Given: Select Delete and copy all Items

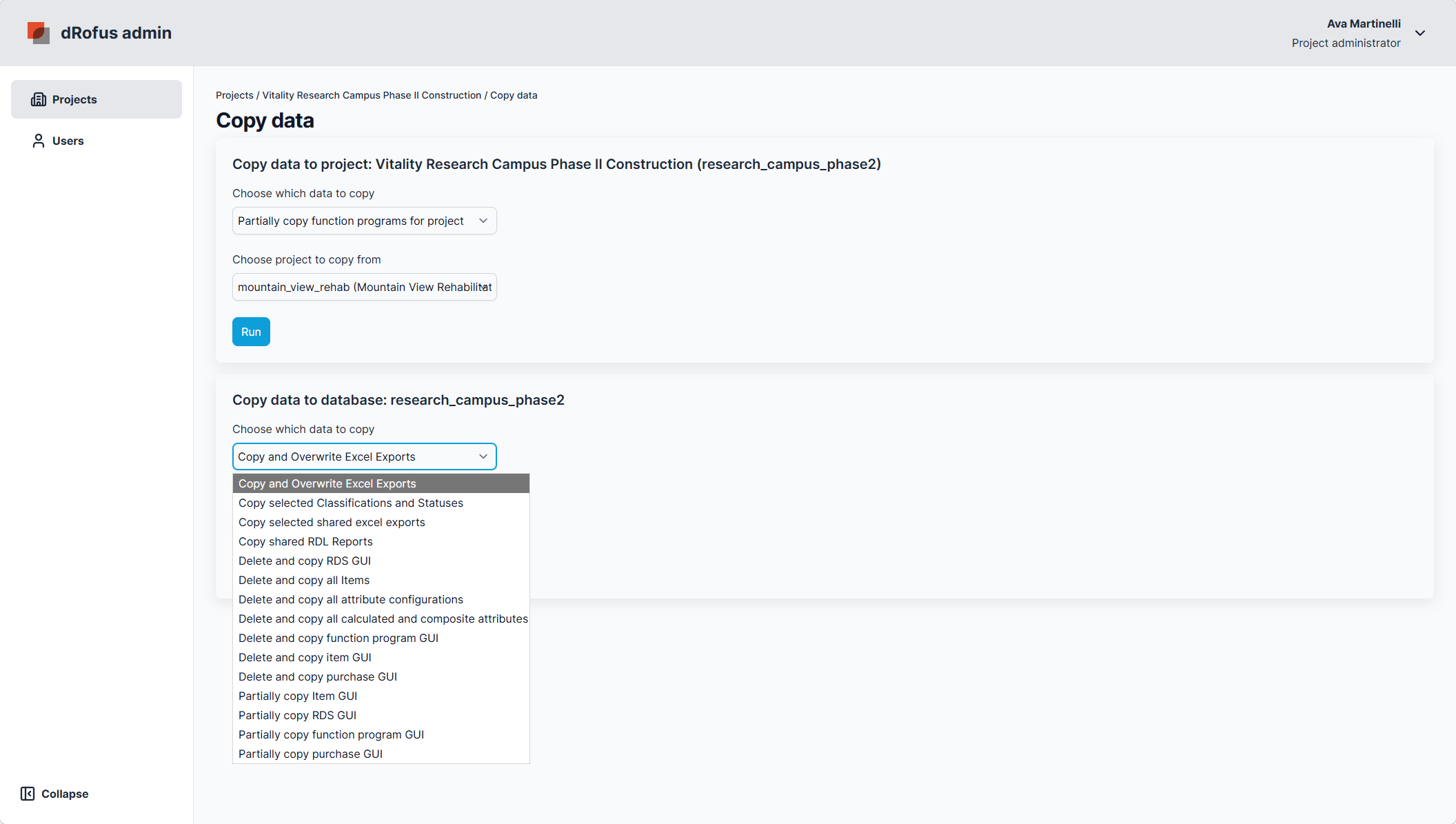Looking at the screenshot, I should 381,580.
